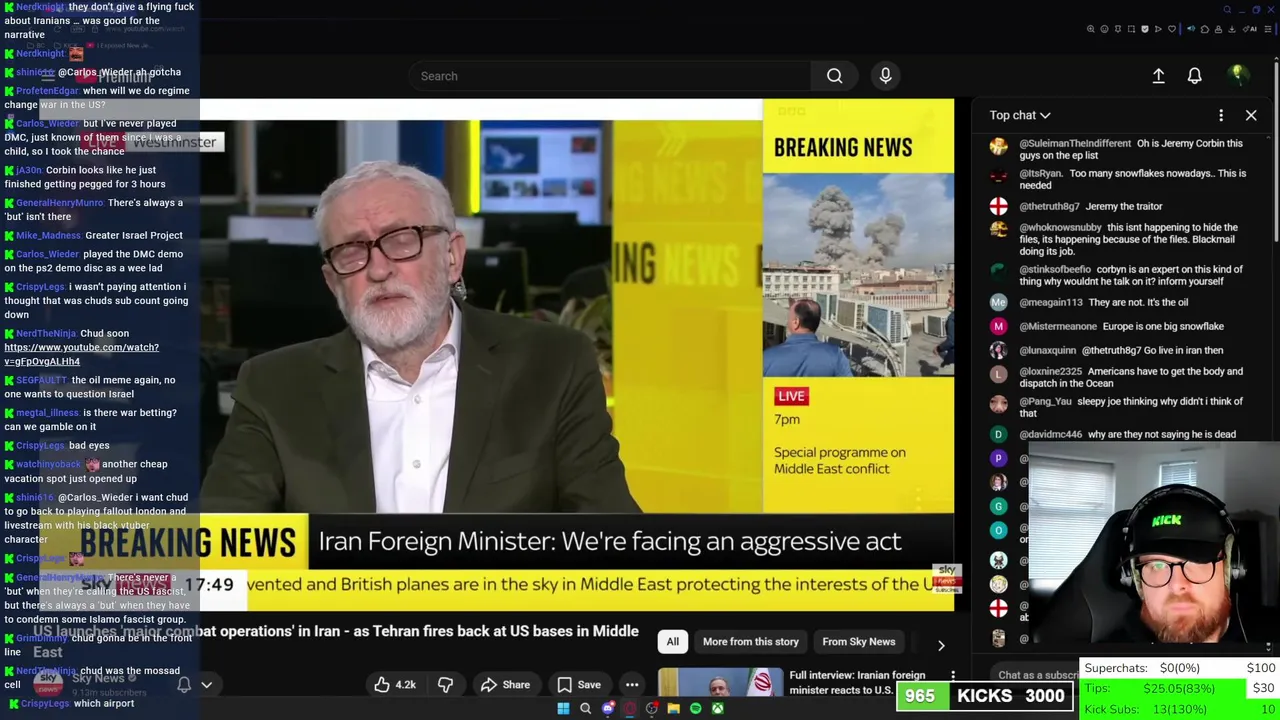The image size is (1280, 720).
Task: Open the live chat three-dot options menu
Action: click(1220, 115)
